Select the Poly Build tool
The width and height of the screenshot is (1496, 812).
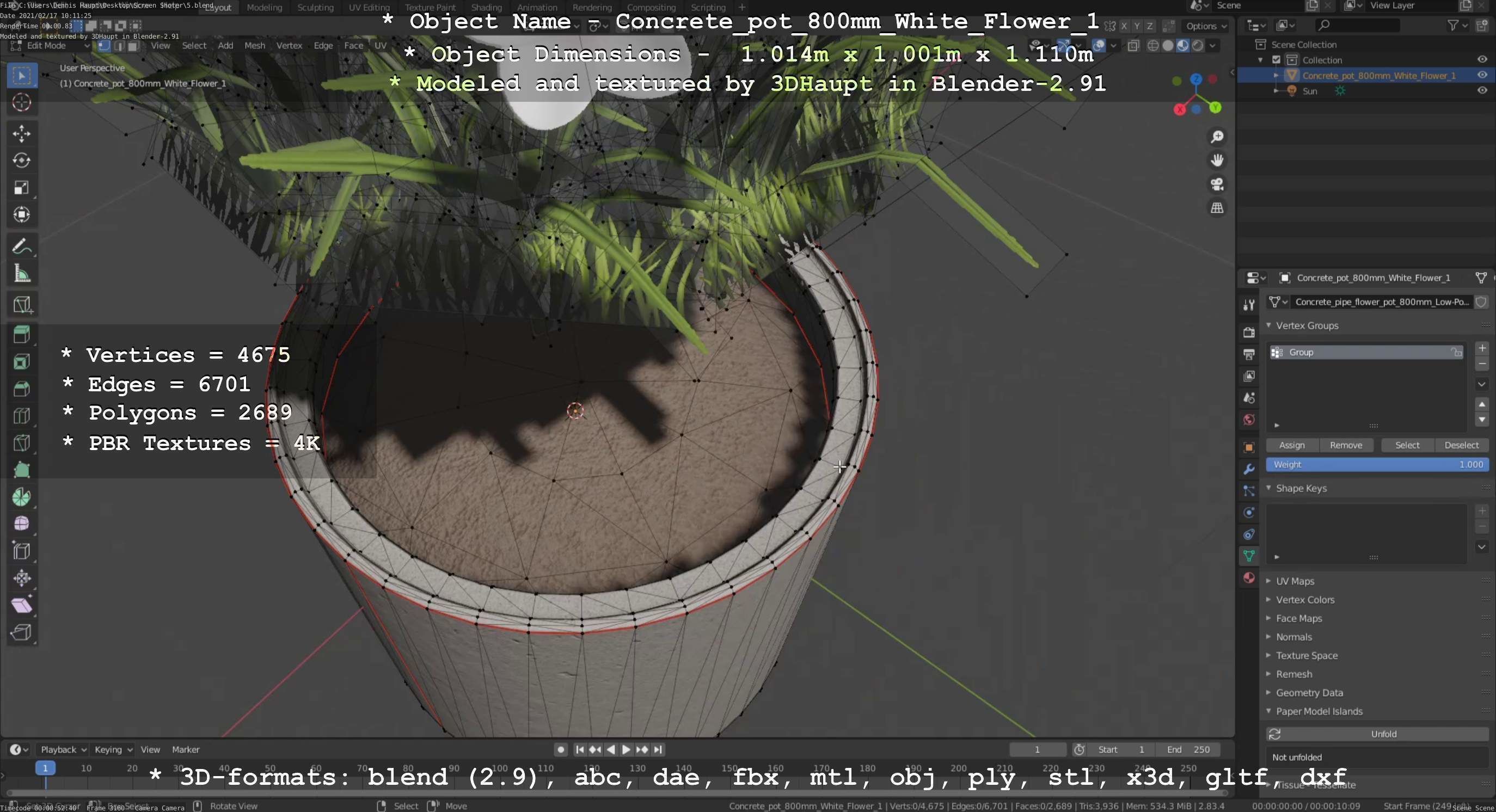click(x=21, y=470)
